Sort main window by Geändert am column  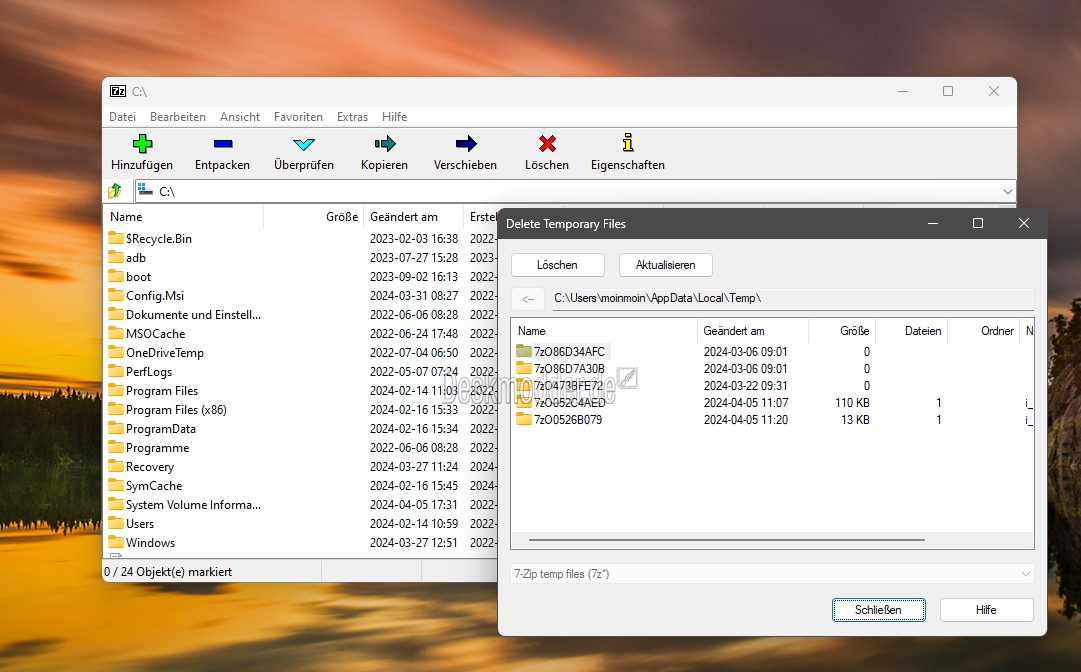click(x=414, y=216)
